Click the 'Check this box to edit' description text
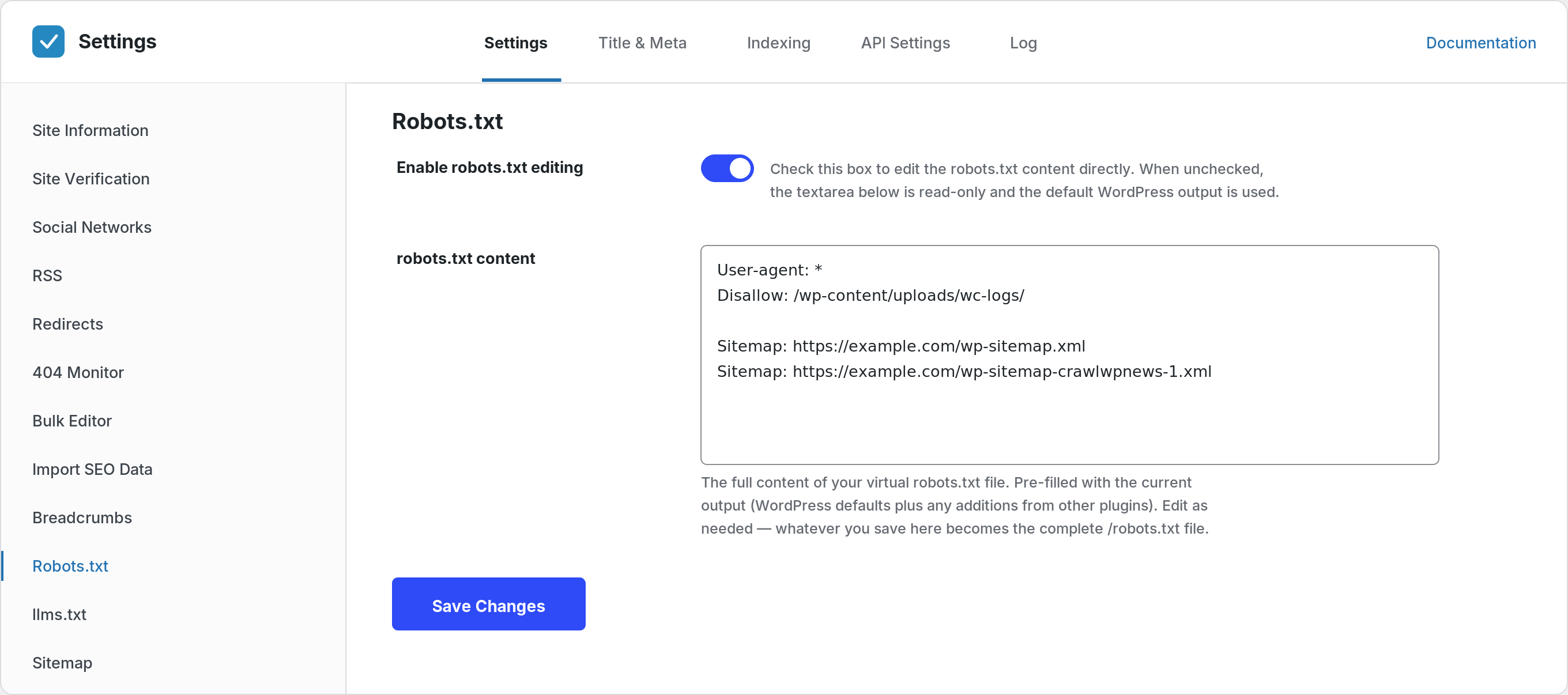This screenshot has height=695, width=1568. (1024, 180)
